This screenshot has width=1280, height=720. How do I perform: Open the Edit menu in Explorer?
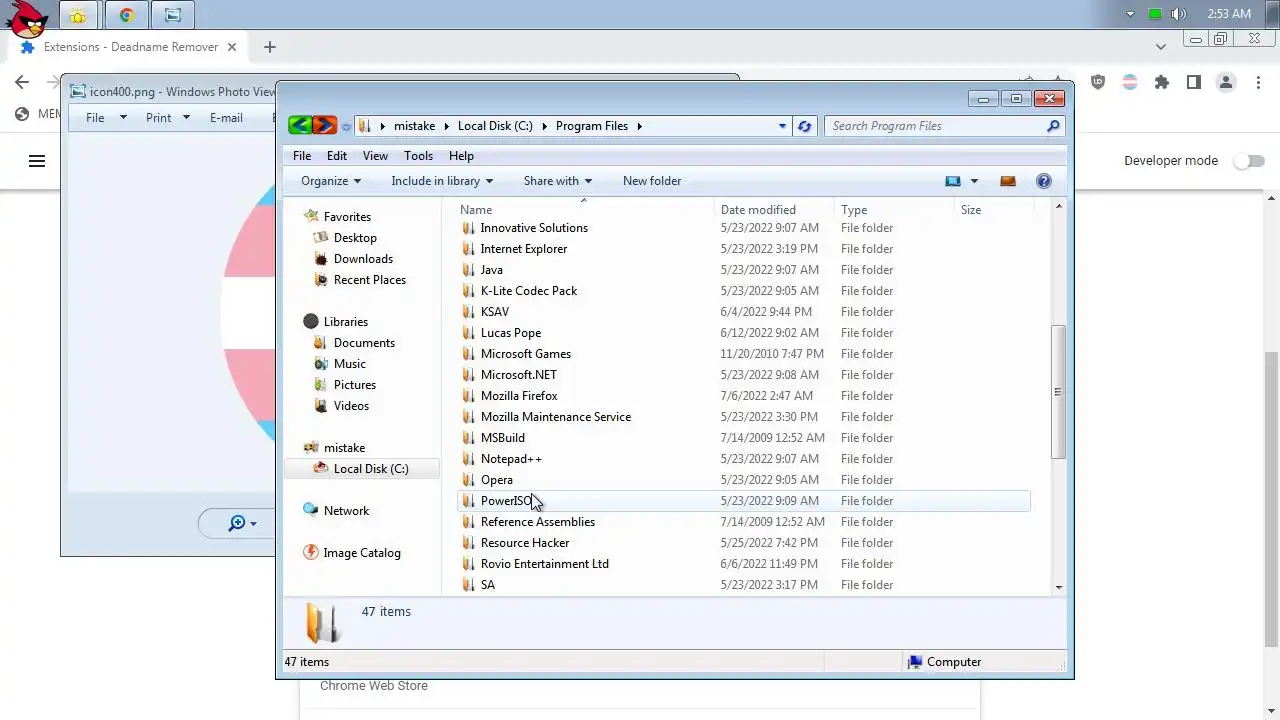tap(337, 156)
